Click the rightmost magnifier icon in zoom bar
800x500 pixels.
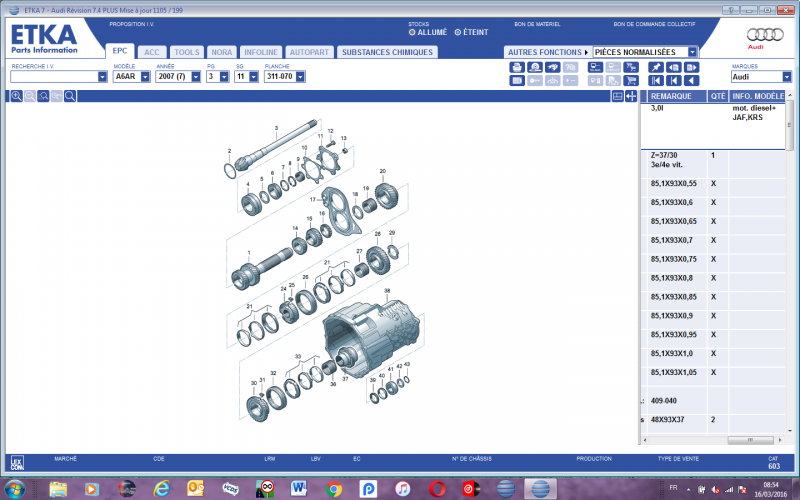tap(70, 96)
